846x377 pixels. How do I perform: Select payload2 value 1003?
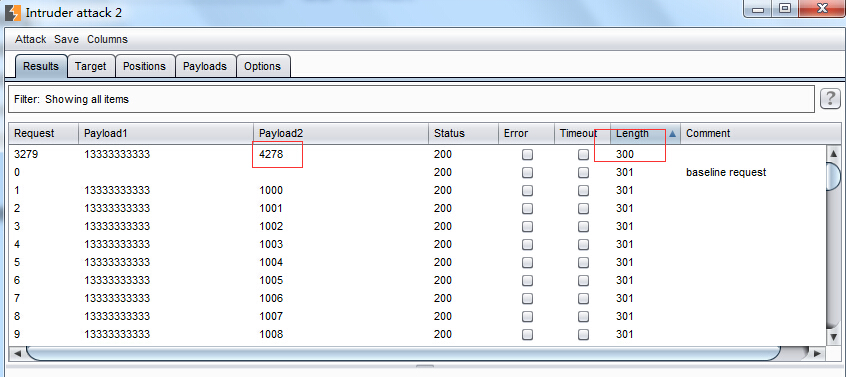(x=271, y=244)
